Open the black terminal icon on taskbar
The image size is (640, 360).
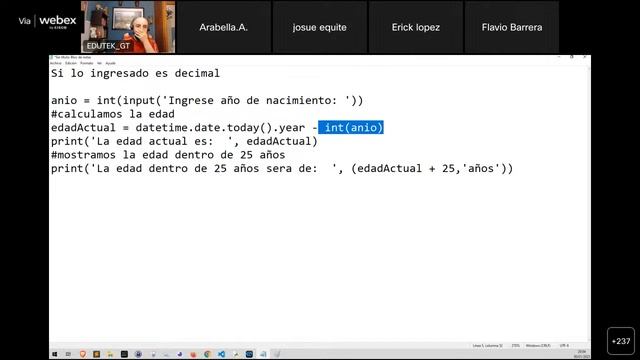124,354
